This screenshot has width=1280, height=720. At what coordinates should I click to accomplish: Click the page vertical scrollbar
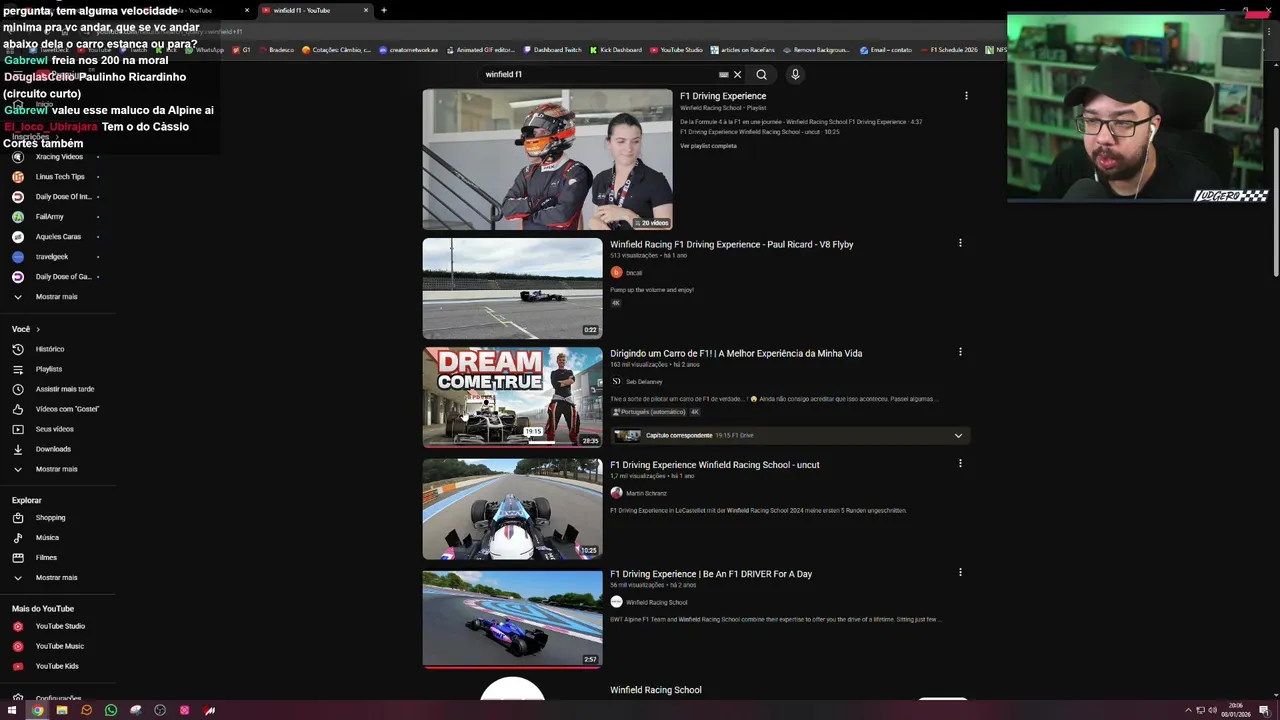point(1275,200)
